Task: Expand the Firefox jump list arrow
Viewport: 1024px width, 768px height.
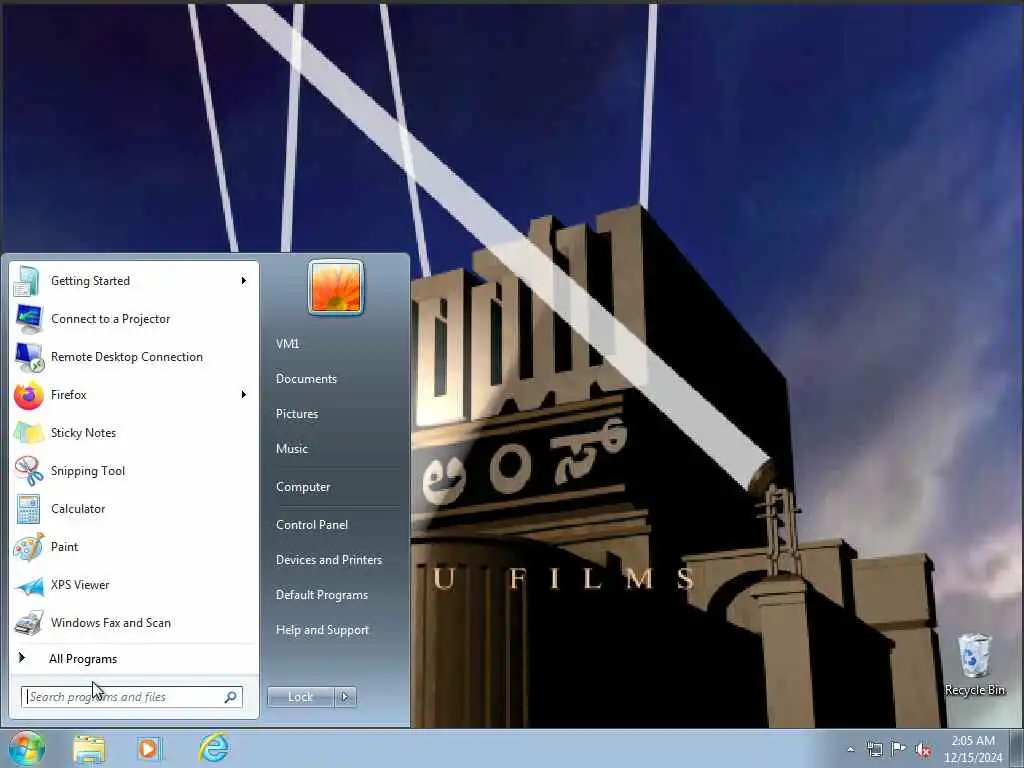Action: (x=244, y=394)
